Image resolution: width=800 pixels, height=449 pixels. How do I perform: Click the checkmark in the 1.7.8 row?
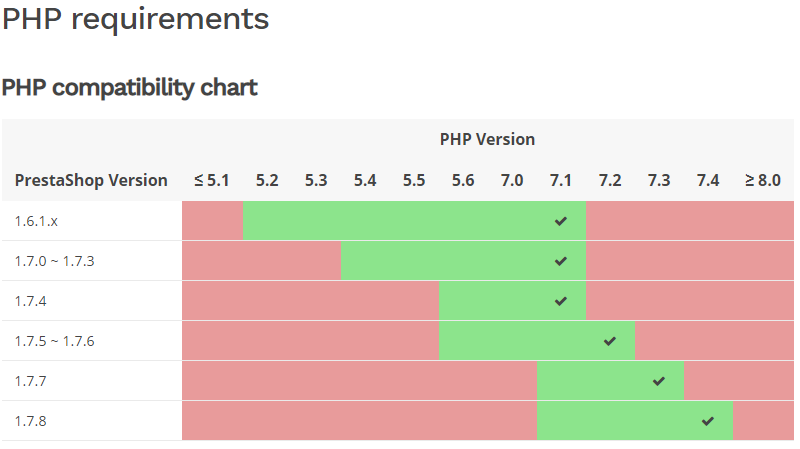pyautogui.click(x=708, y=421)
